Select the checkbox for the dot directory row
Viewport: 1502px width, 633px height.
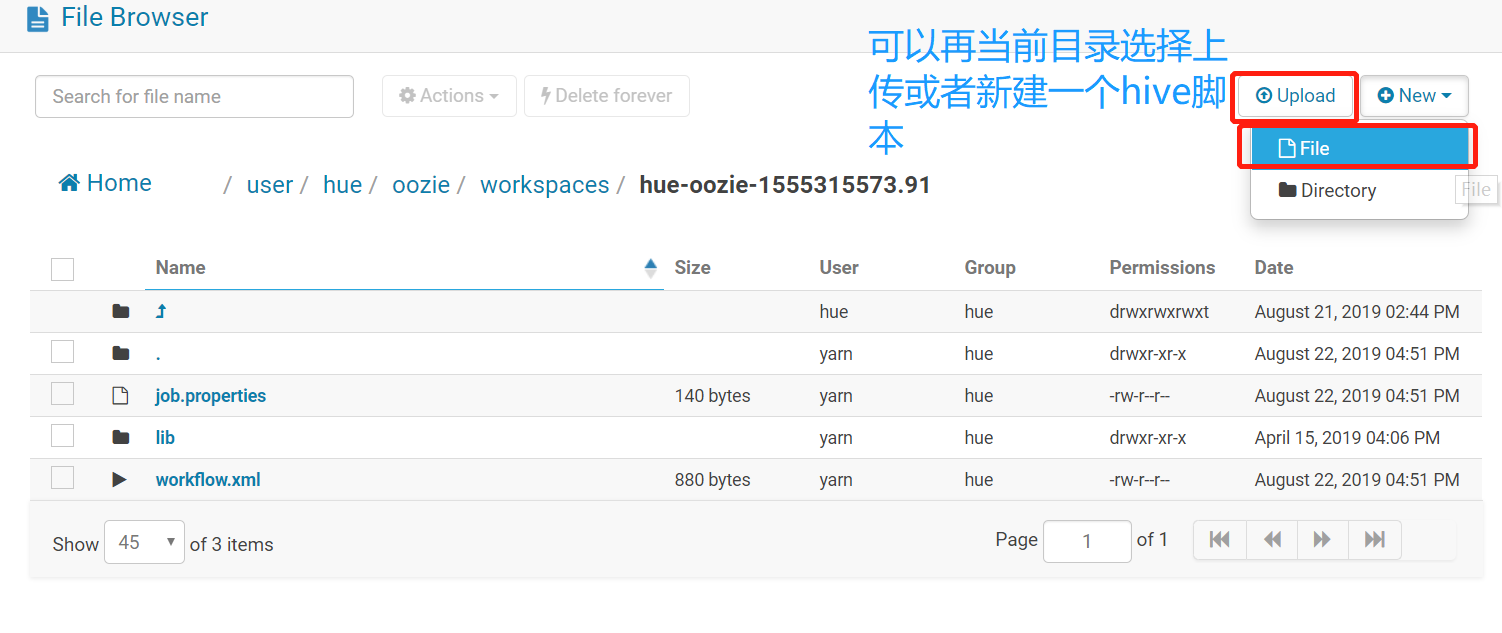click(x=63, y=351)
